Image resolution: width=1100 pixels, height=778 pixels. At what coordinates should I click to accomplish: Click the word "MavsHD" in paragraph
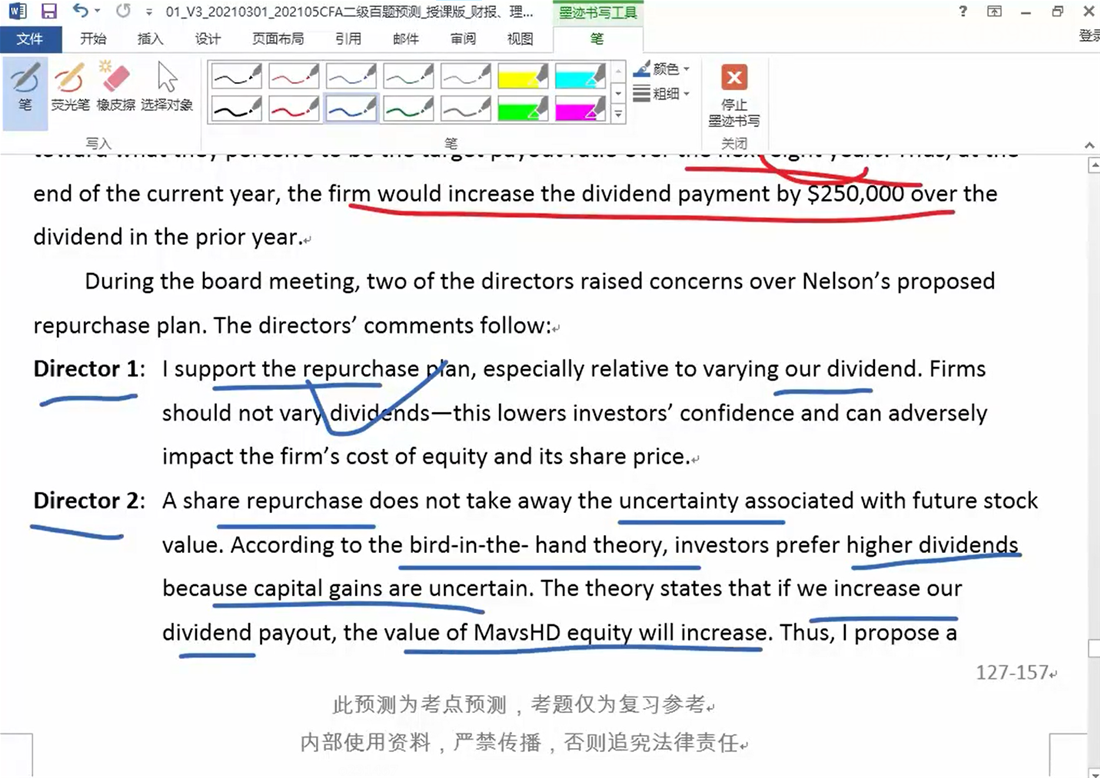click(518, 633)
